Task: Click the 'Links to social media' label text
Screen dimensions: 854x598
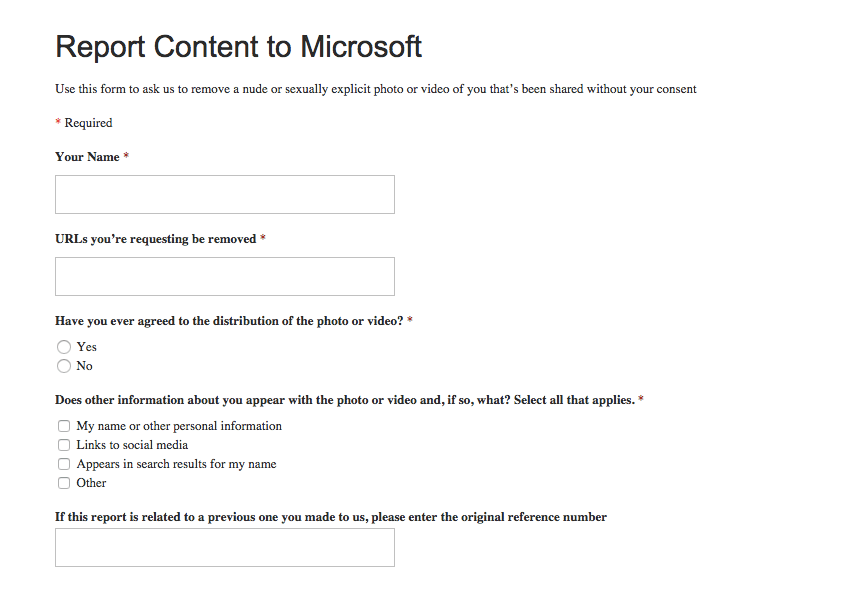Action: (132, 445)
